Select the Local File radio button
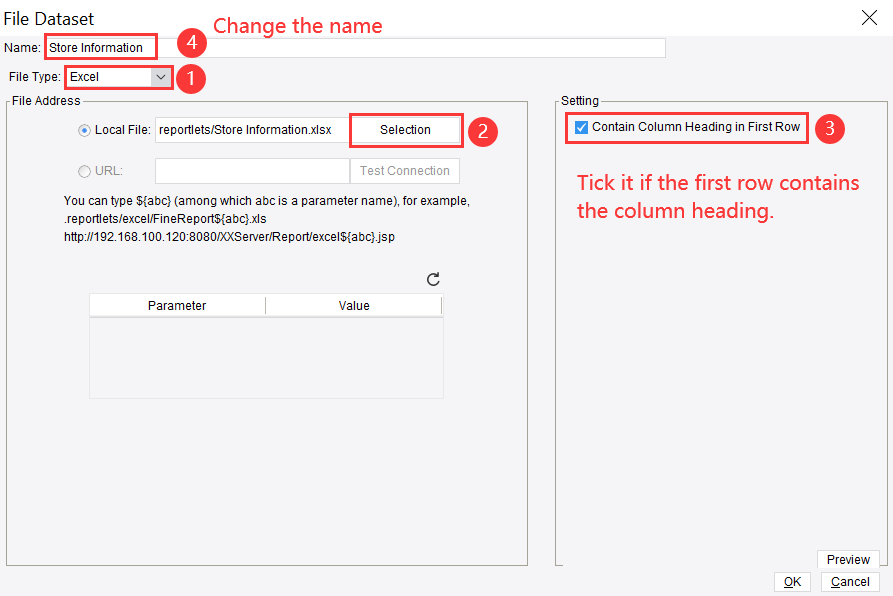Image resolution: width=893 pixels, height=596 pixels. (x=84, y=130)
